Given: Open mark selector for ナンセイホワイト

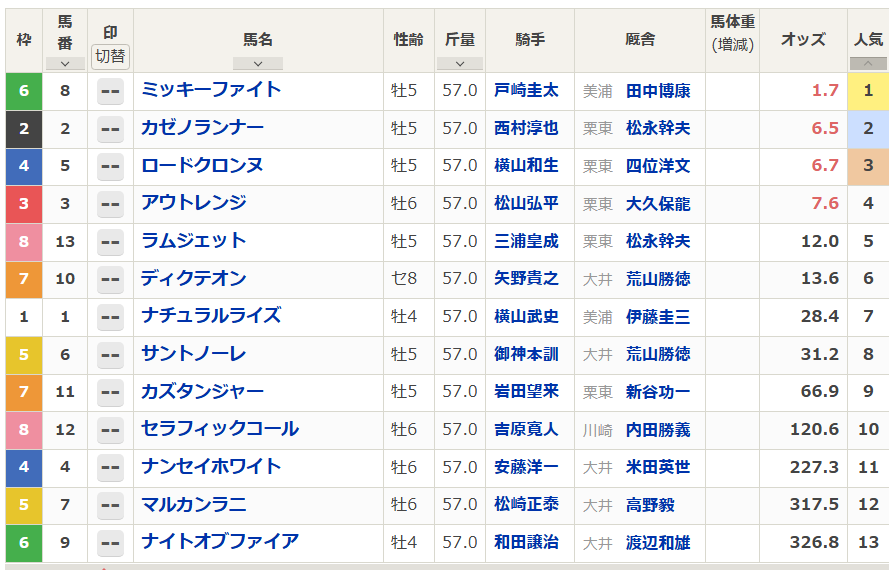Looking at the screenshot, I should (x=110, y=467).
